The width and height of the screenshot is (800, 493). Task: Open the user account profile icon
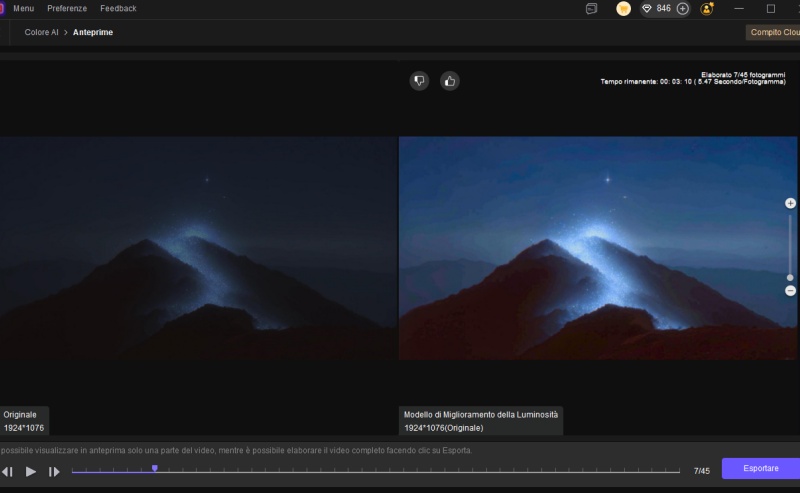[x=707, y=9]
